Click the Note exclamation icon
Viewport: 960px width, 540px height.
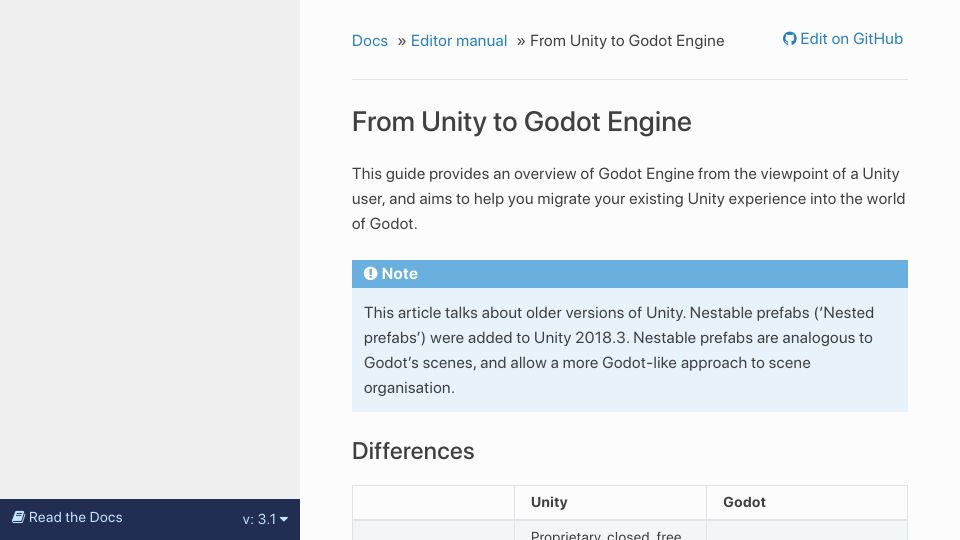(370, 274)
